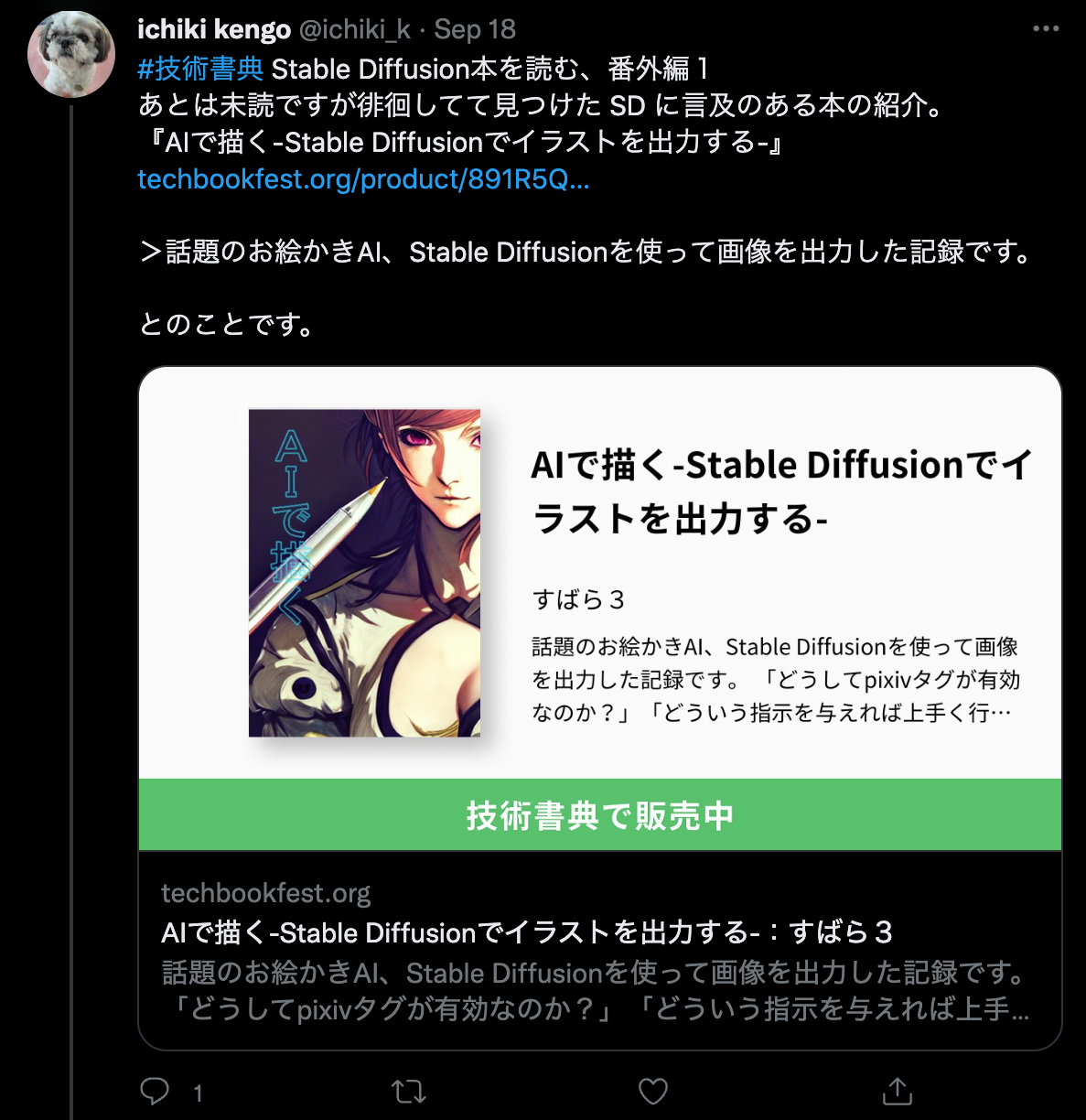Select the すばら３ author name in card
This screenshot has width=1086, height=1120.
579,599
